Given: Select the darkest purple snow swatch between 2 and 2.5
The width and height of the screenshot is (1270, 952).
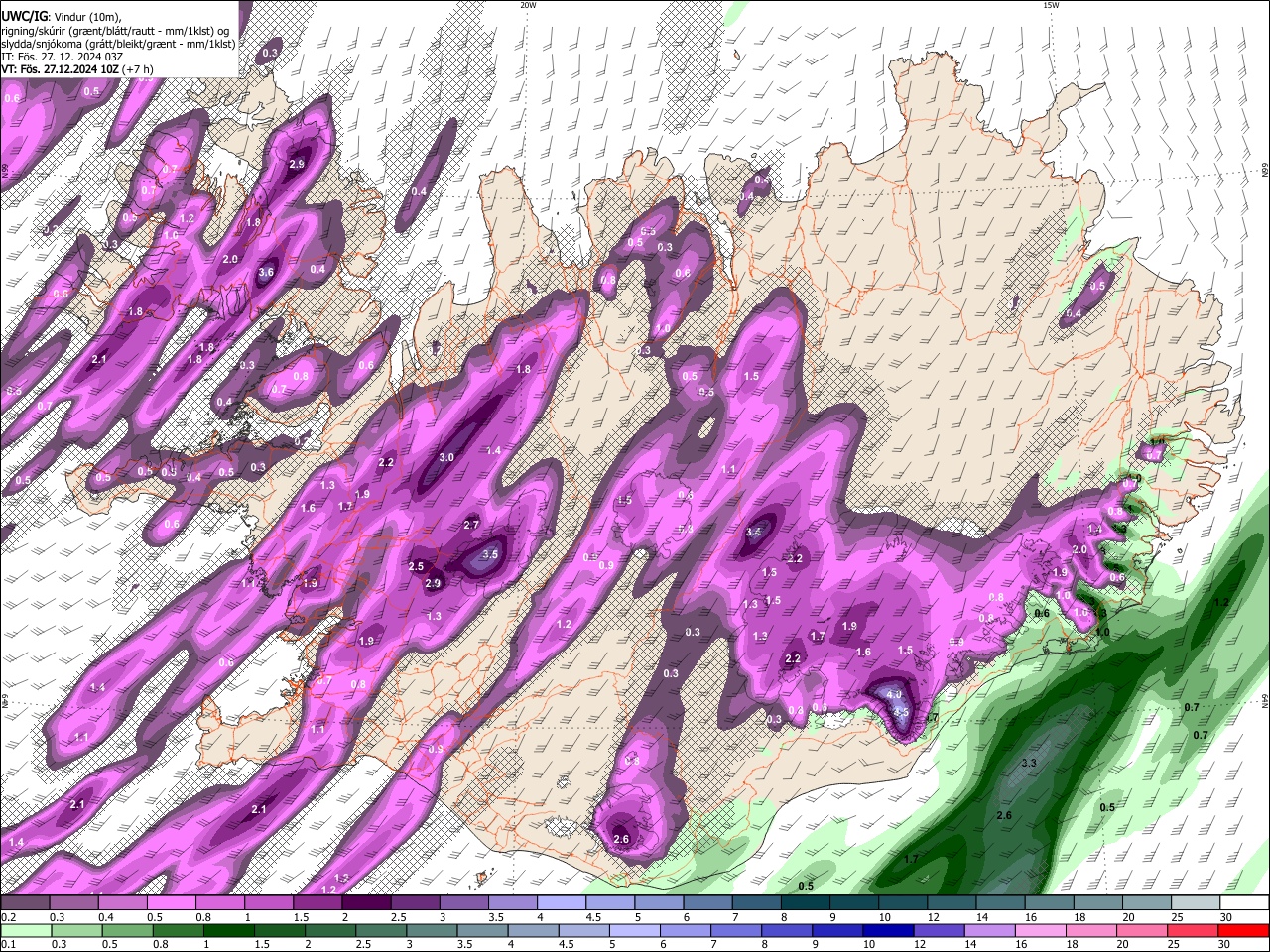Looking at the screenshot, I should click(x=366, y=903).
